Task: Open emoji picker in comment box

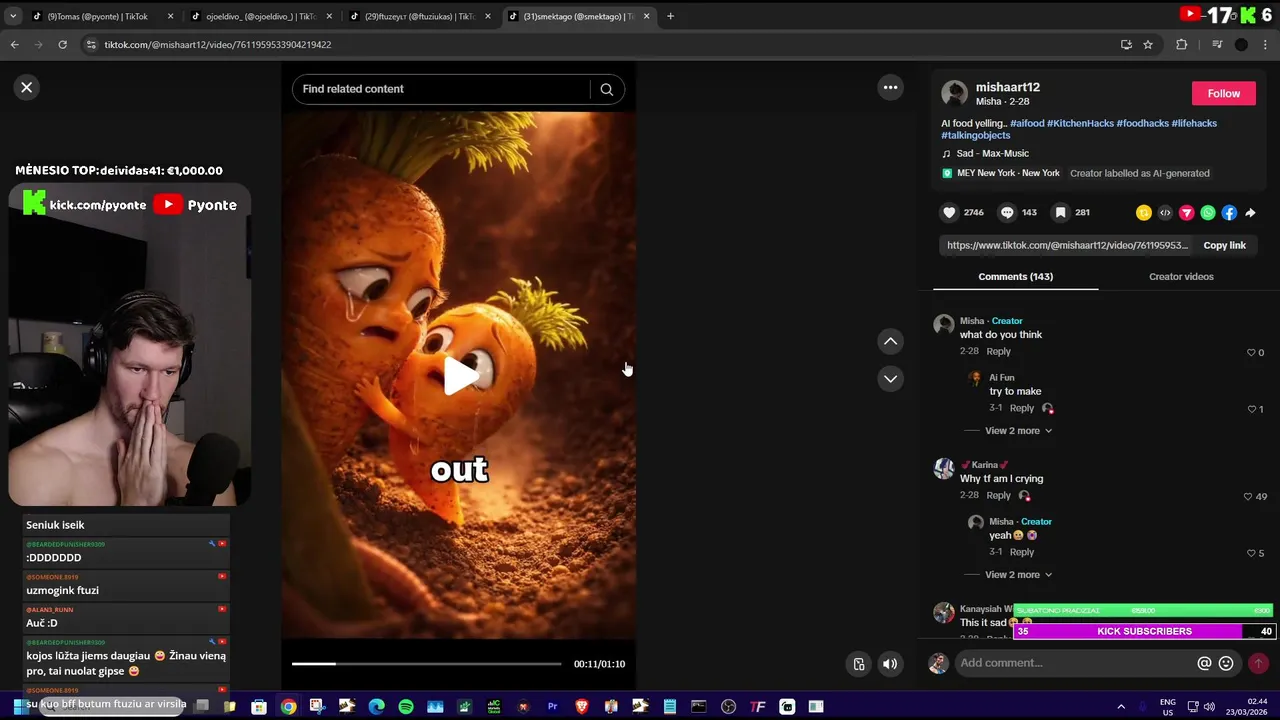Action: coord(1225,663)
